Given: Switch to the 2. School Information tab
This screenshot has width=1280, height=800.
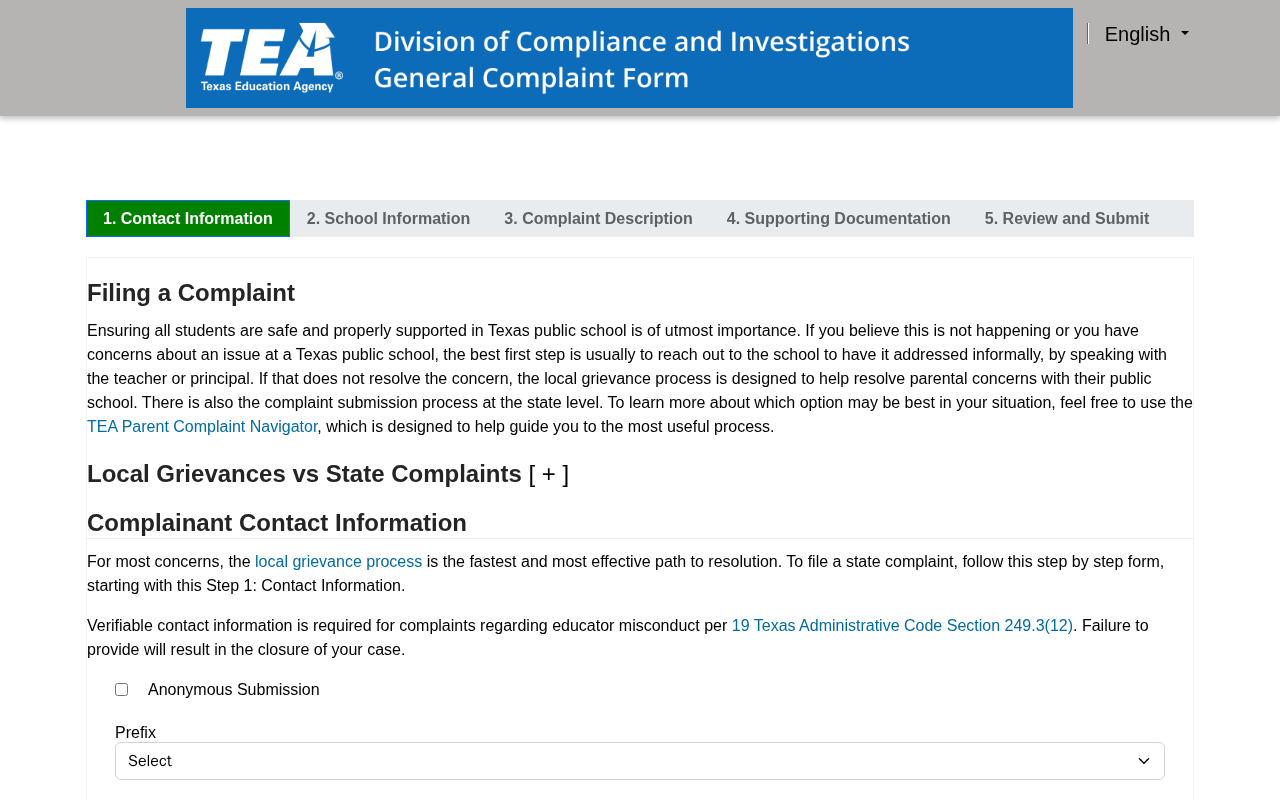Looking at the screenshot, I should [x=388, y=219].
